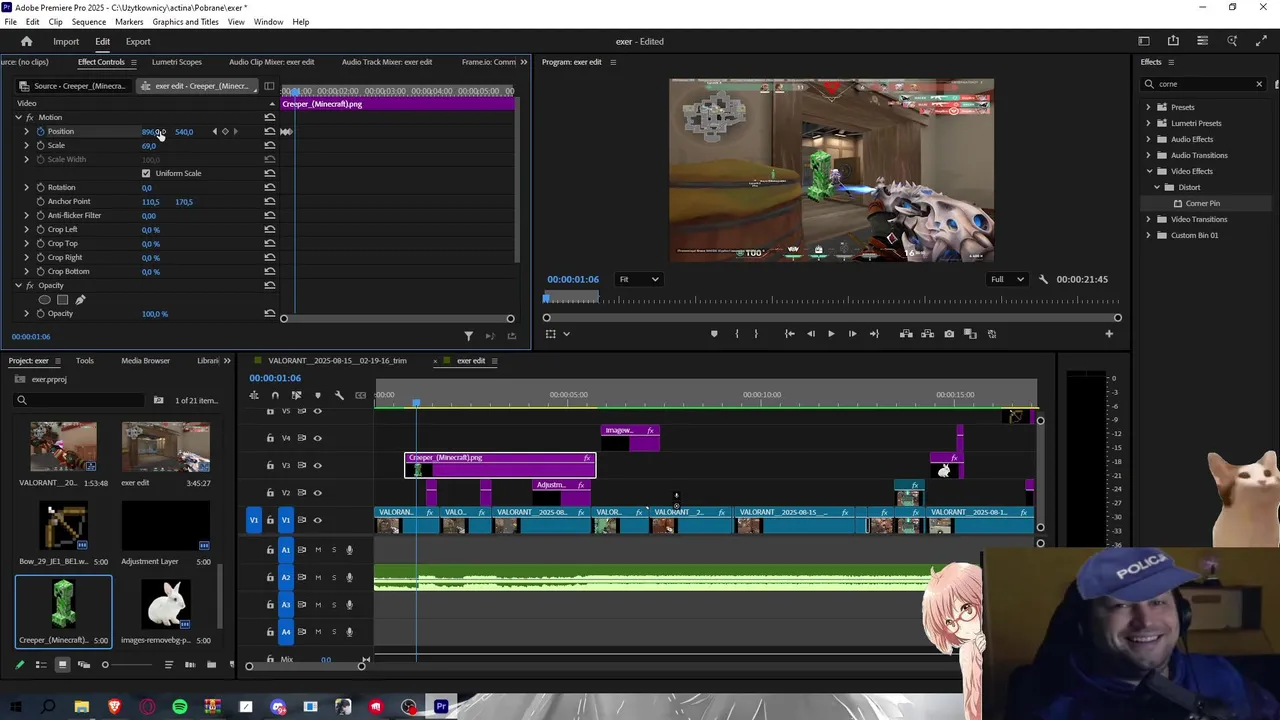
Task: Solo audio track A2
Action: (334, 577)
